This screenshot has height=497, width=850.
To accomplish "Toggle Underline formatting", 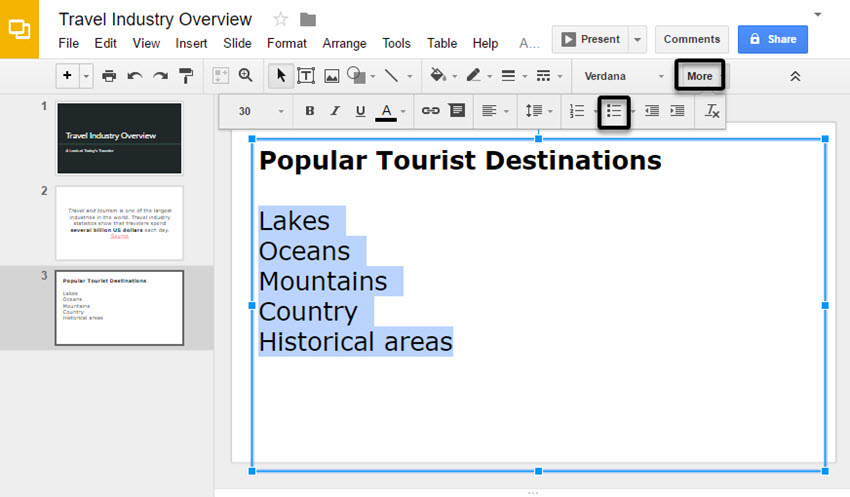I will tap(360, 111).
